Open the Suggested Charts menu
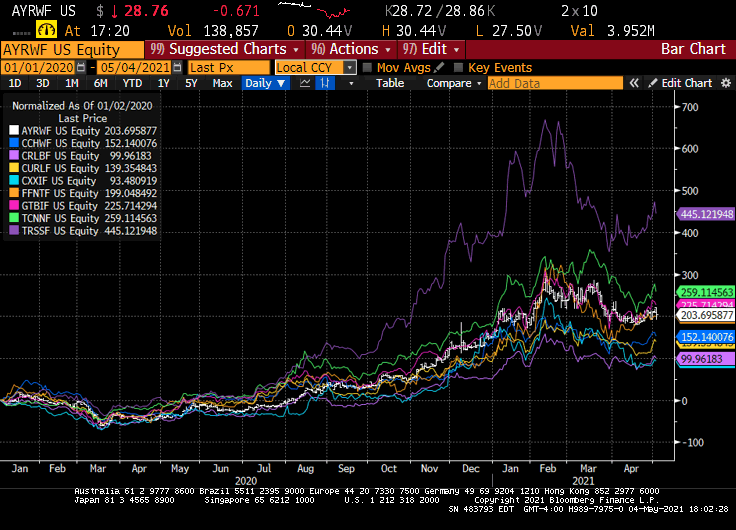The image size is (736, 530). pyautogui.click(x=224, y=49)
